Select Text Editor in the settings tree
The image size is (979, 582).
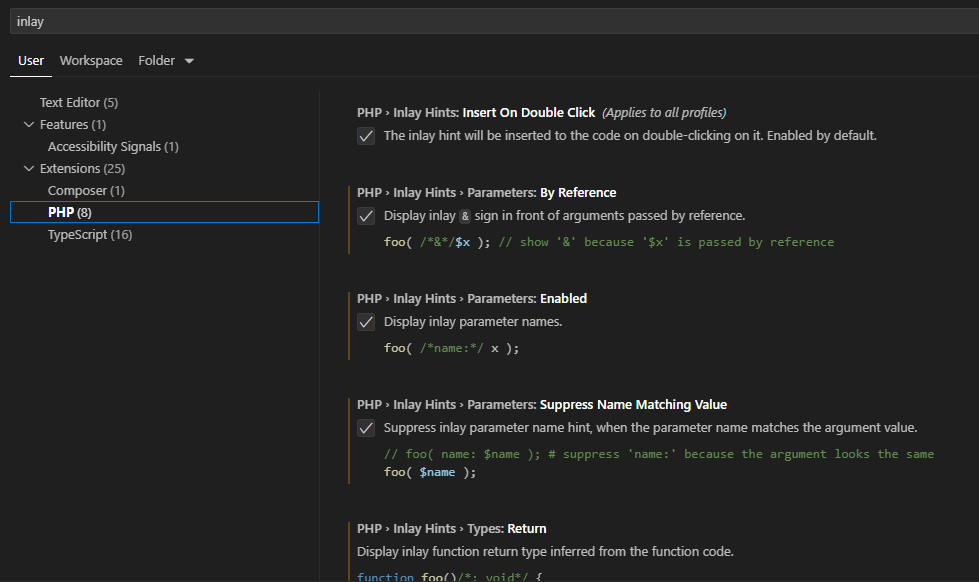78,103
